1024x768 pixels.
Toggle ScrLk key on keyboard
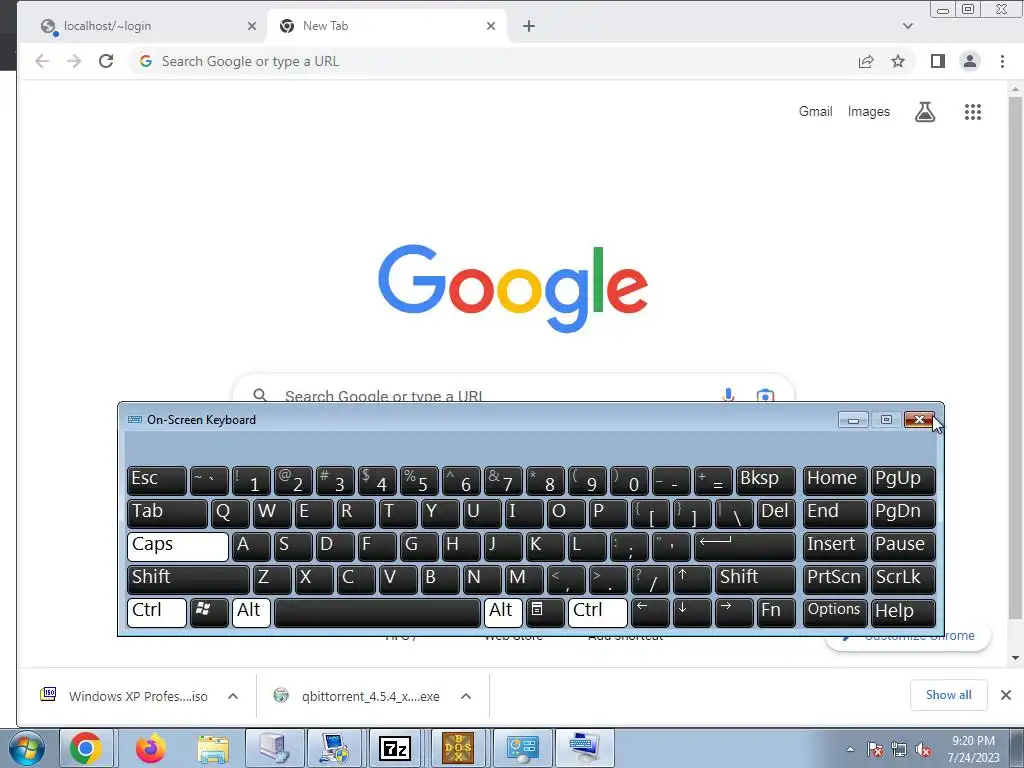point(903,579)
